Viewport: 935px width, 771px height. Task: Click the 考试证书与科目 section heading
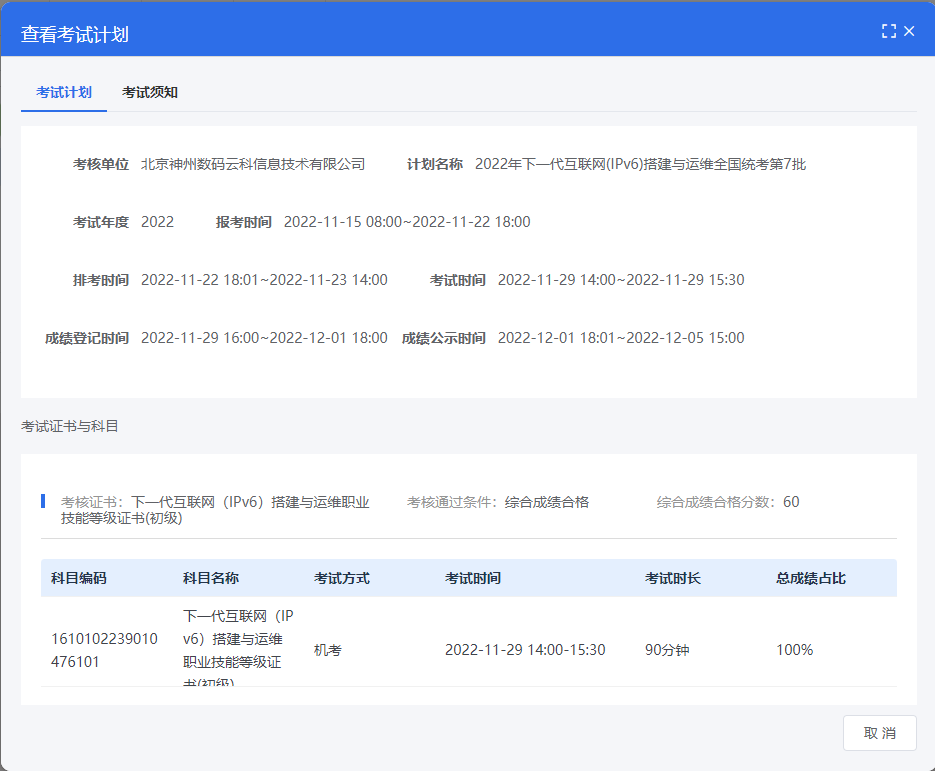click(70, 426)
